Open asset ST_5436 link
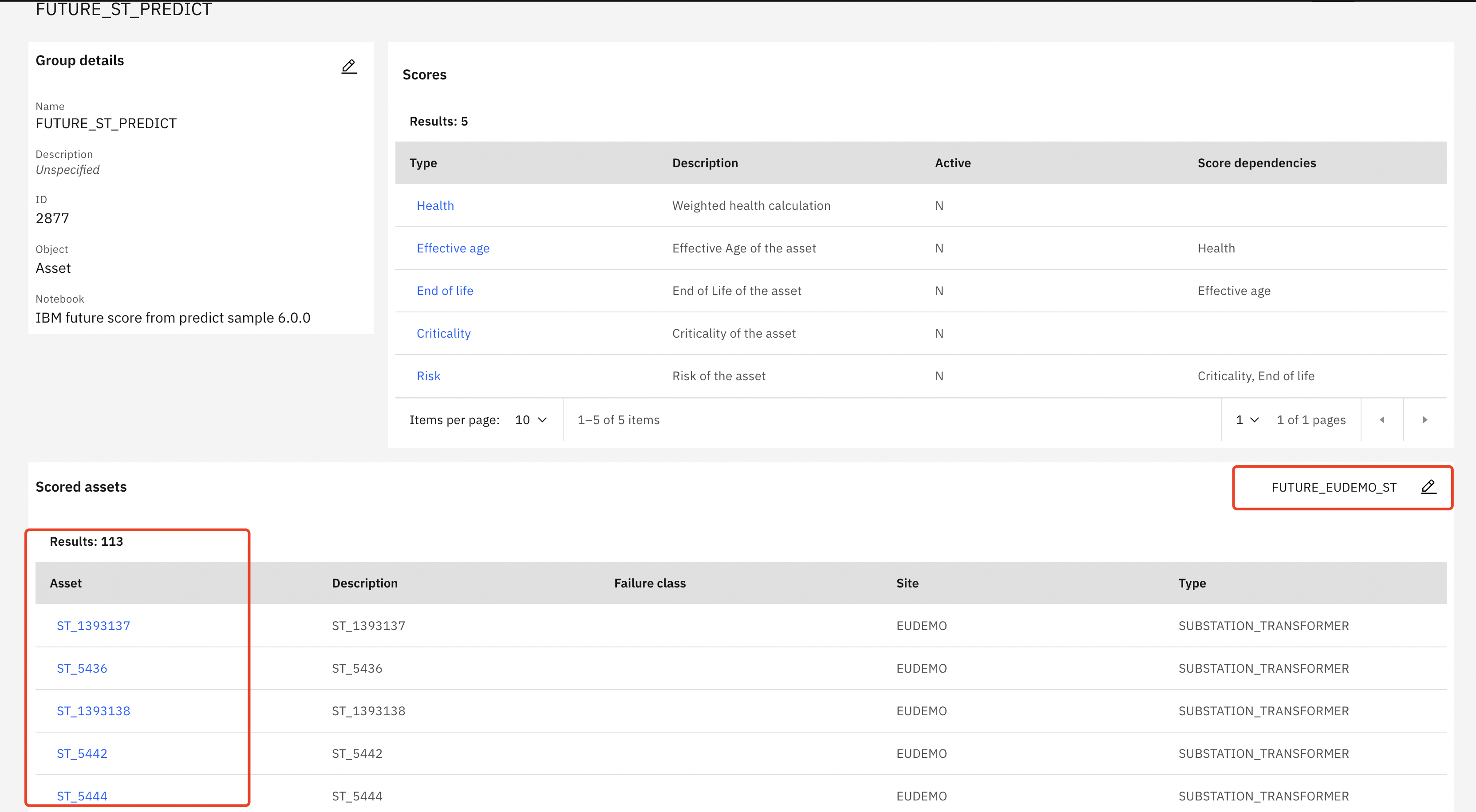Screen dimensions: 1476x812 (x=82, y=668)
